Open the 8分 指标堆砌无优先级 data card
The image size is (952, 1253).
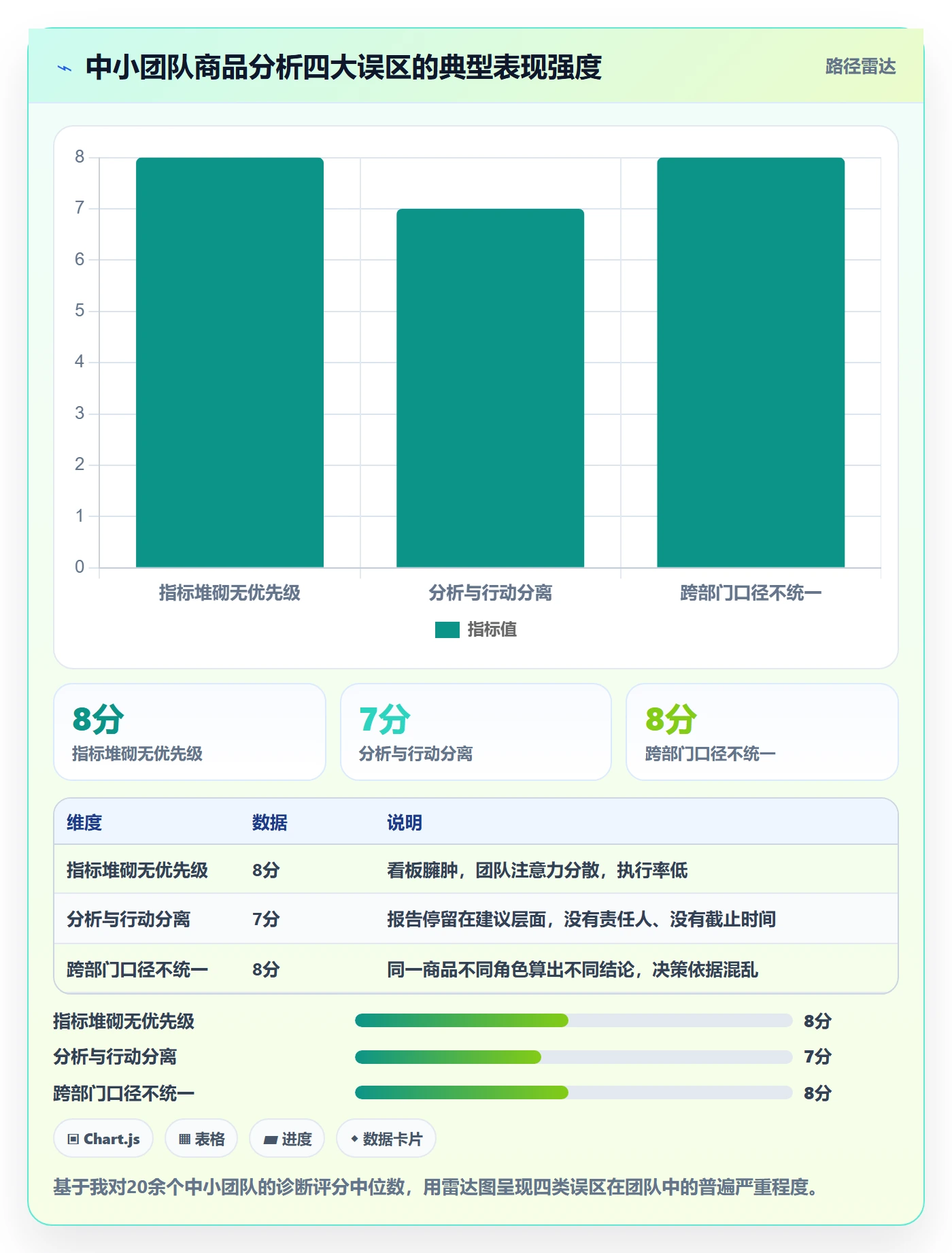coord(190,732)
